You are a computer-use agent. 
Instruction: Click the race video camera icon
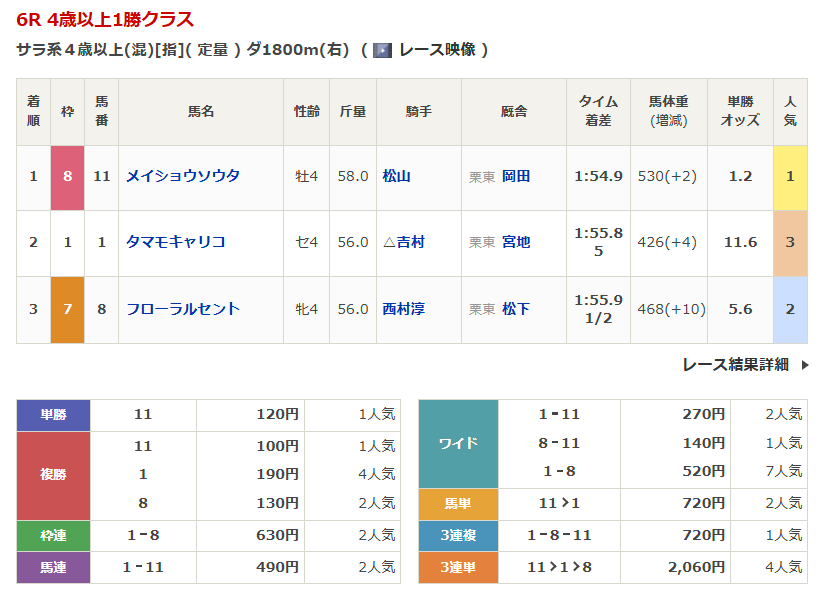(x=382, y=50)
